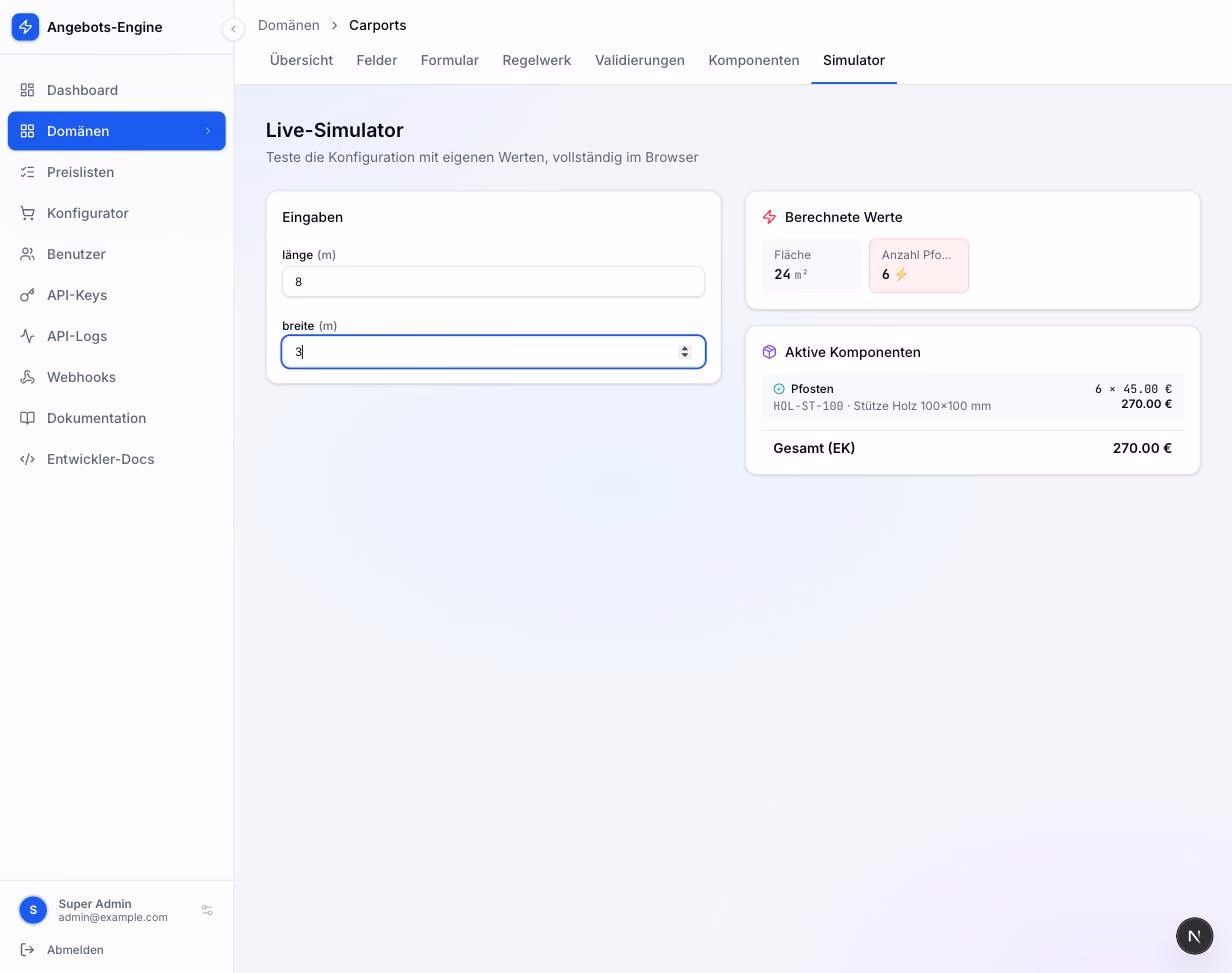Select the Simulator tab
Image resolution: width=1232 pixels, height=973 pixels.
click(854, 60)
